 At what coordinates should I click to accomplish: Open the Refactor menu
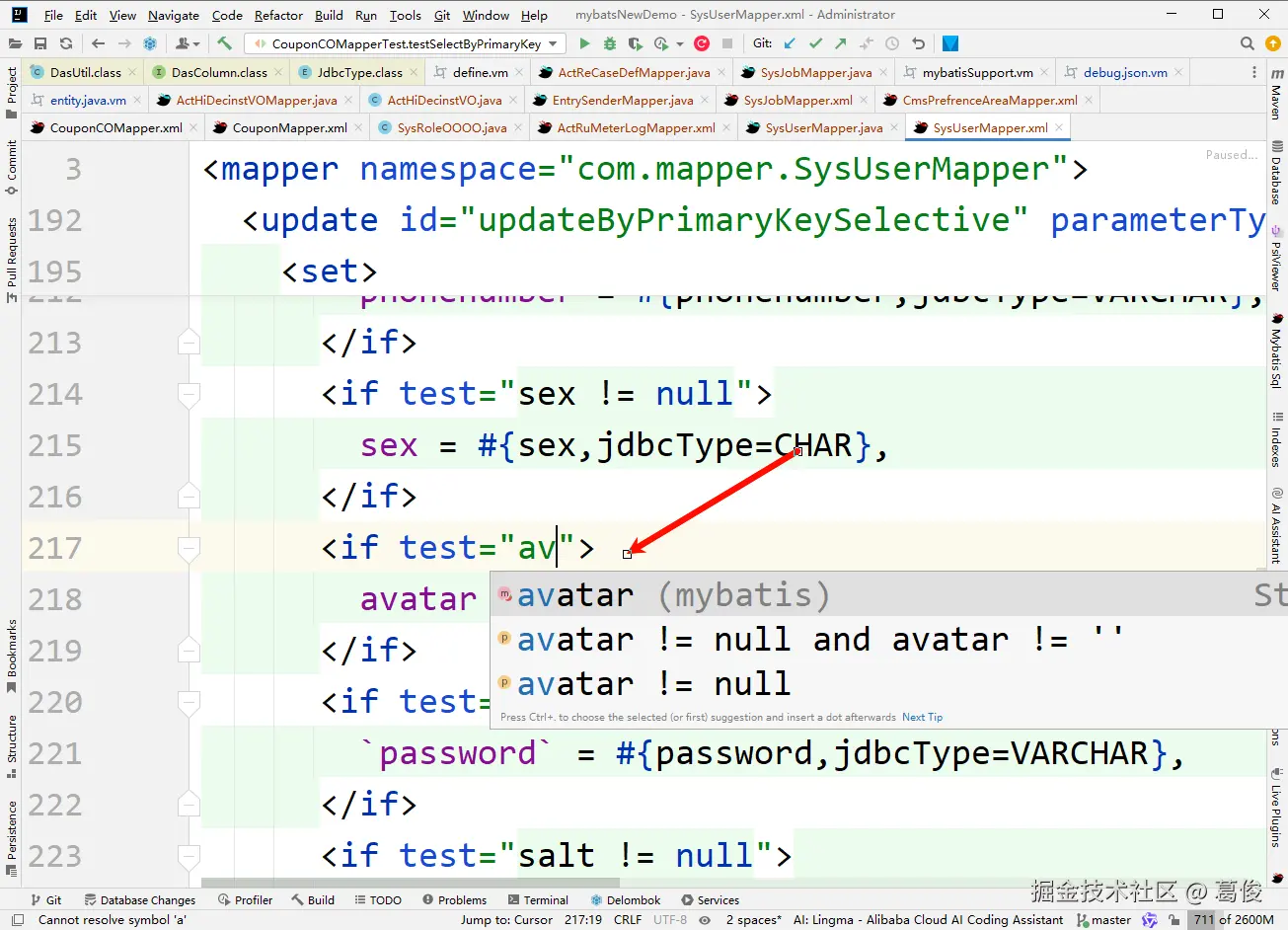coord(278,15)
